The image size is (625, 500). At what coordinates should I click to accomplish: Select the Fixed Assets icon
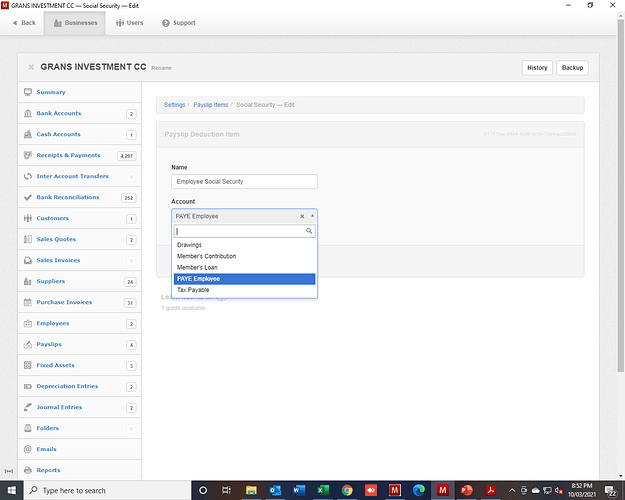(28, 365)
